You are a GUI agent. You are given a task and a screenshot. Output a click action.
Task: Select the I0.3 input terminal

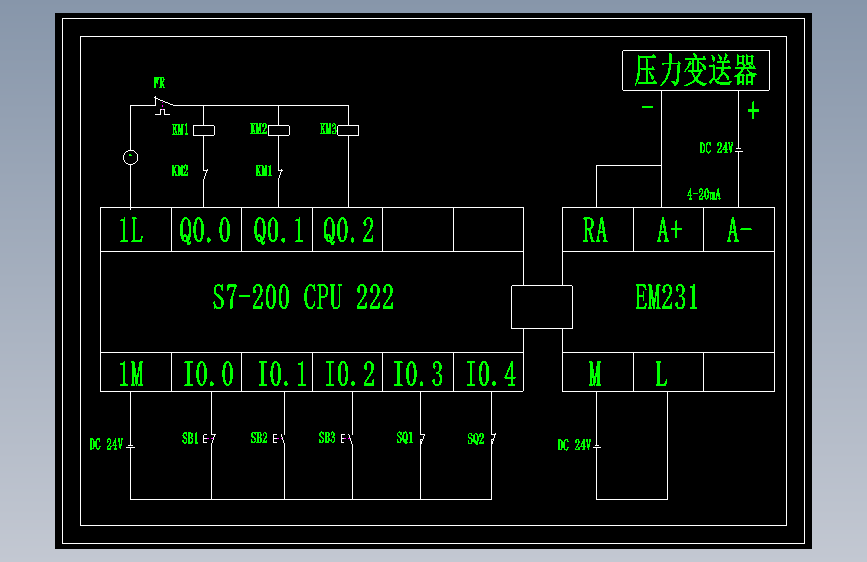(418, 372)
